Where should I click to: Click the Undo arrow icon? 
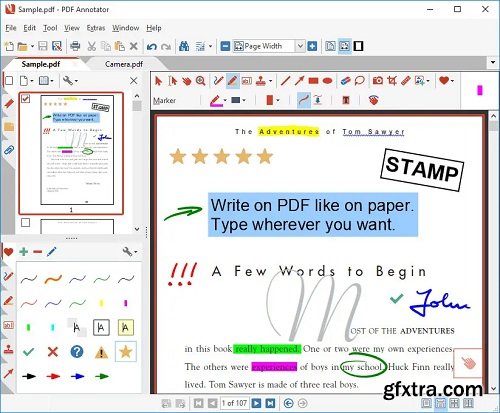(x=152, y=46)
